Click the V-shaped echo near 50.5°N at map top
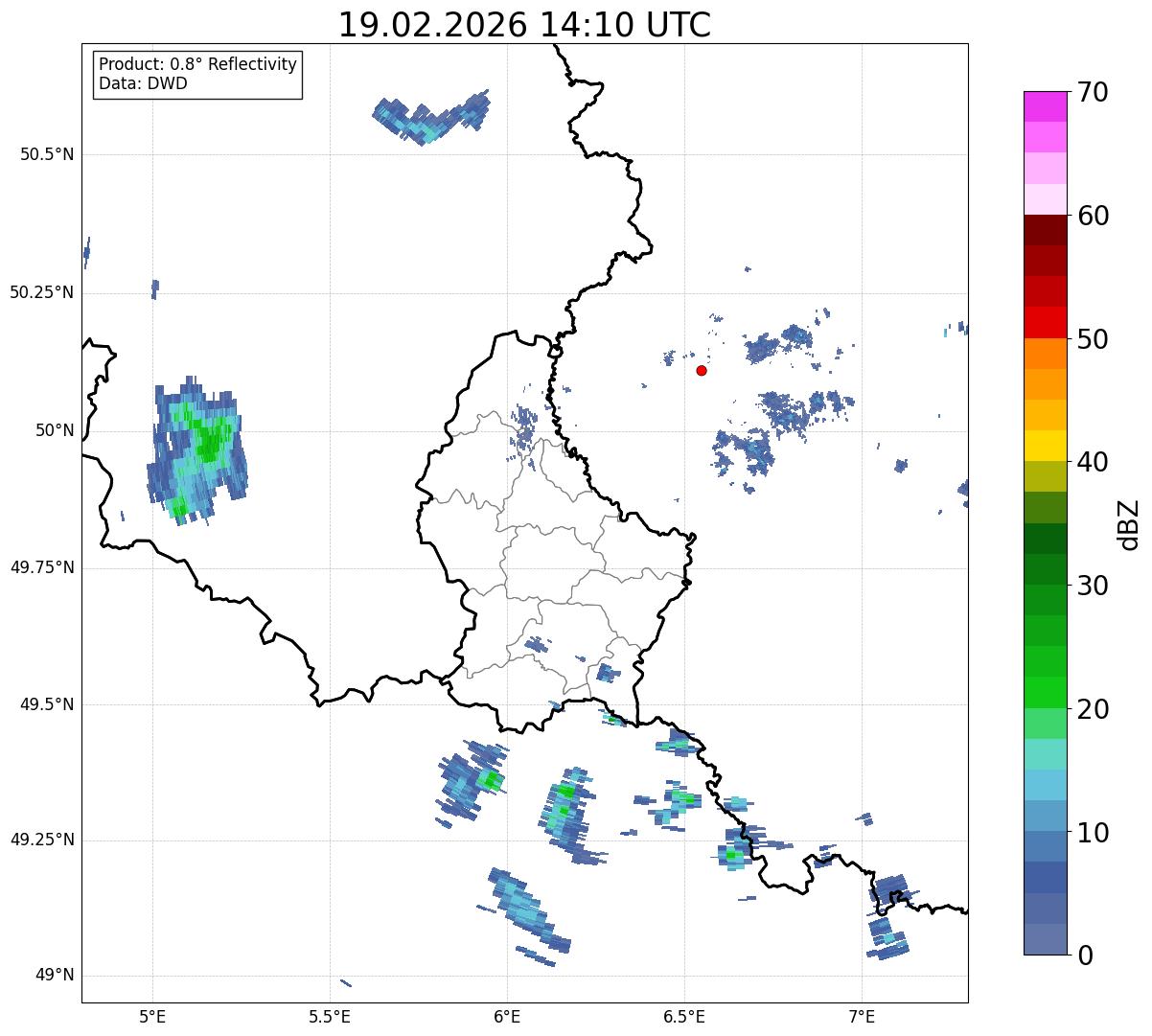Screen dimensions: 1152x1036 coord(431,117)
